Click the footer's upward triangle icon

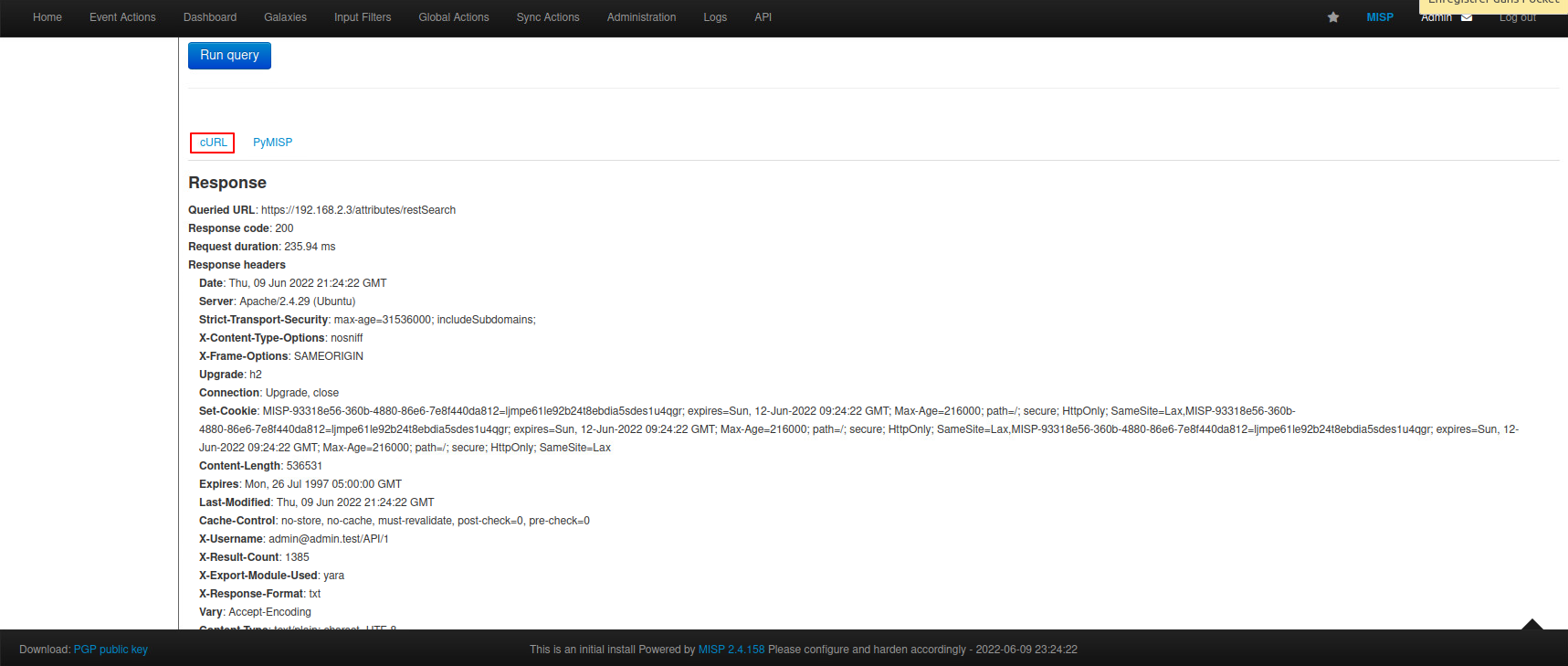click(x=1531, y=625)
